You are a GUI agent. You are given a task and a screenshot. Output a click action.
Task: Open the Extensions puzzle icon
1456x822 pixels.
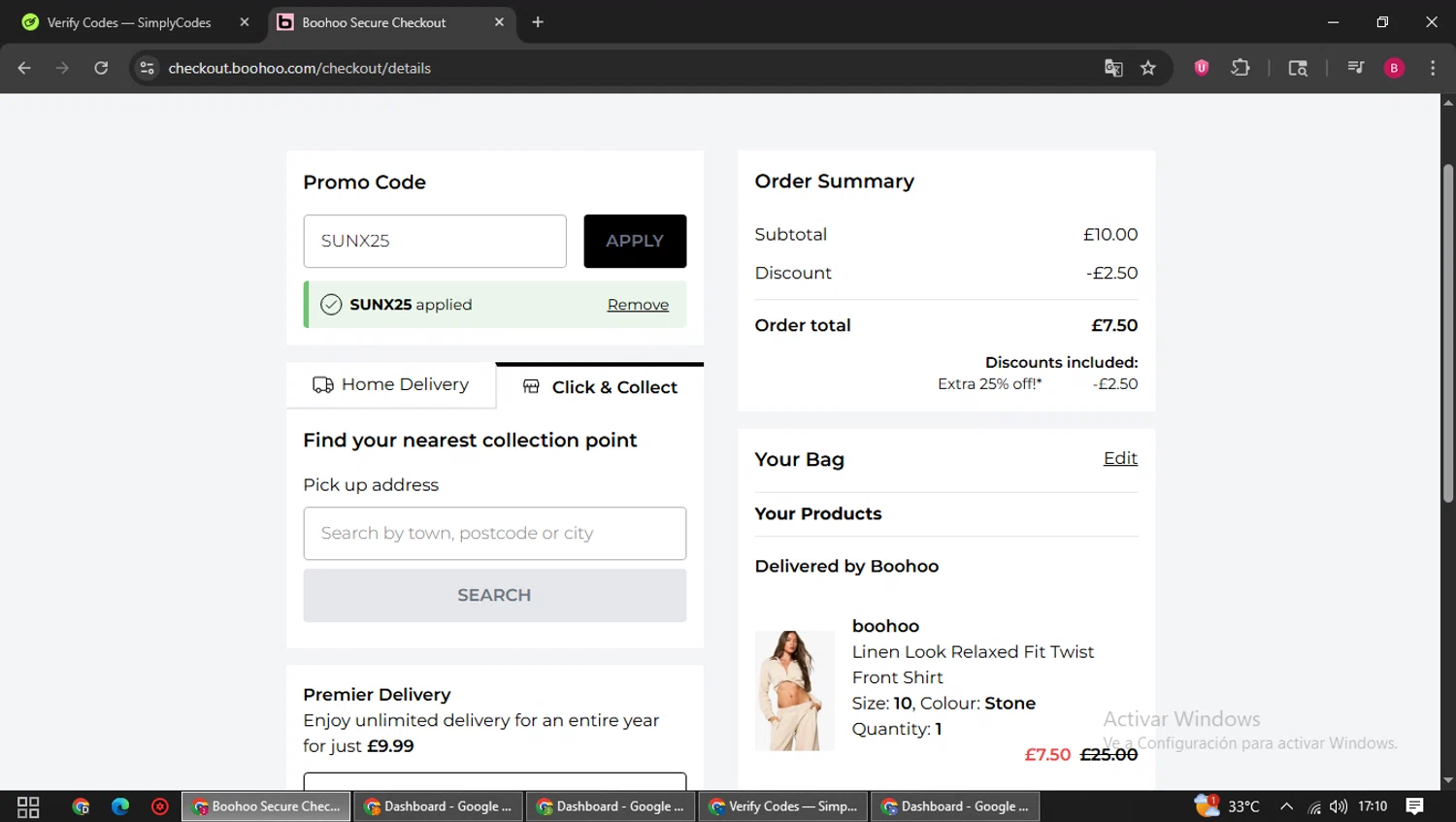point(1241,68)
